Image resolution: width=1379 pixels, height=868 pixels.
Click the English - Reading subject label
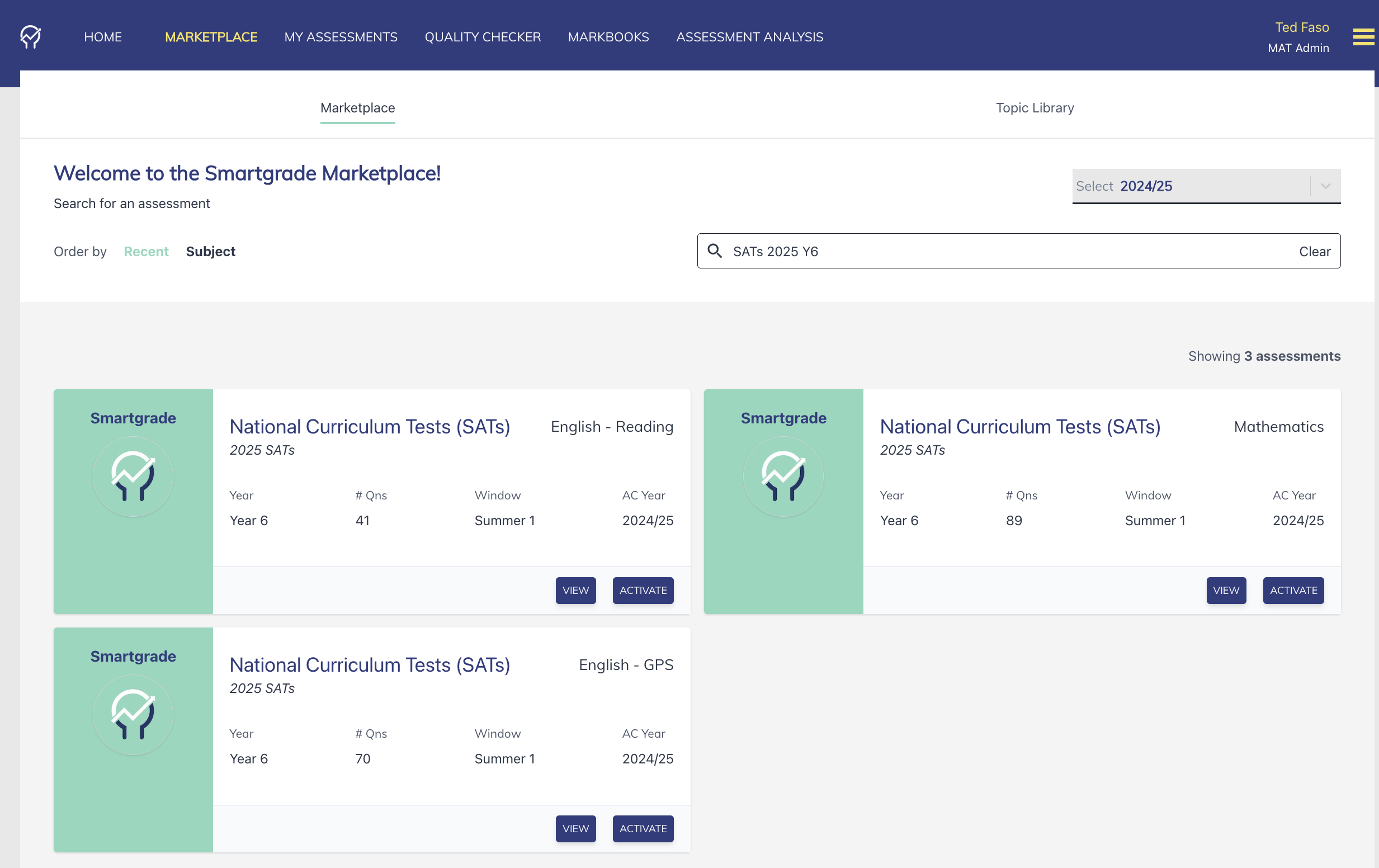pyautogui.click(x=612, y=426)
